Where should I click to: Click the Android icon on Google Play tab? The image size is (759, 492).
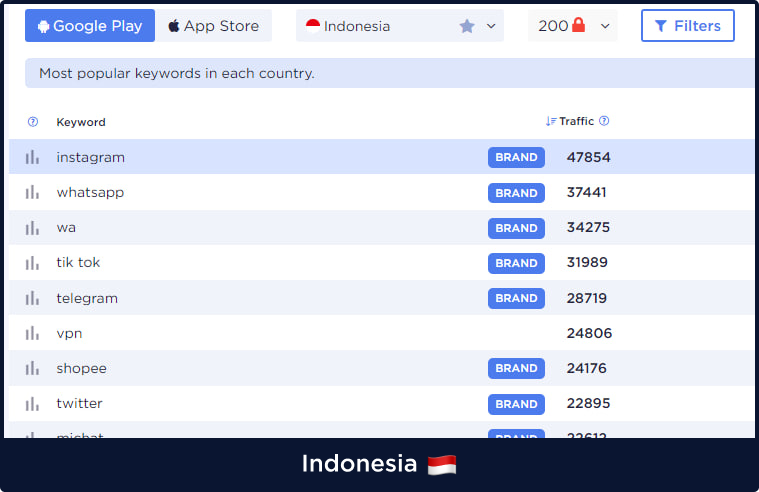[x=44, y=26]
